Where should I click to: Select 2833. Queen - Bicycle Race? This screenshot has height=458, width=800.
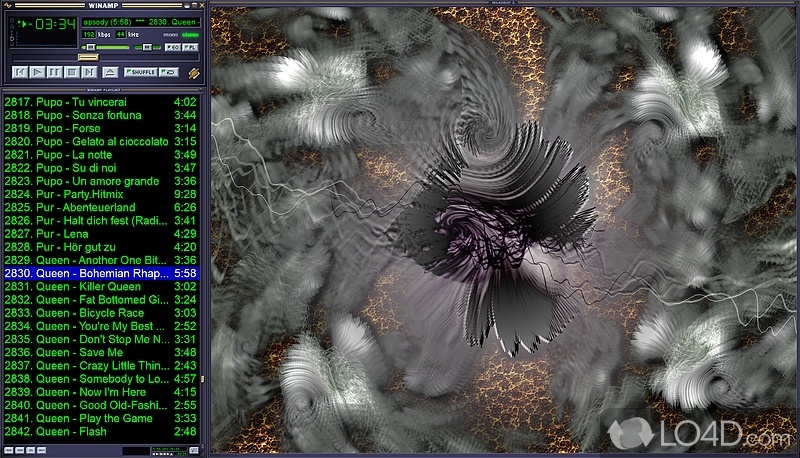(x=101, y=313)
